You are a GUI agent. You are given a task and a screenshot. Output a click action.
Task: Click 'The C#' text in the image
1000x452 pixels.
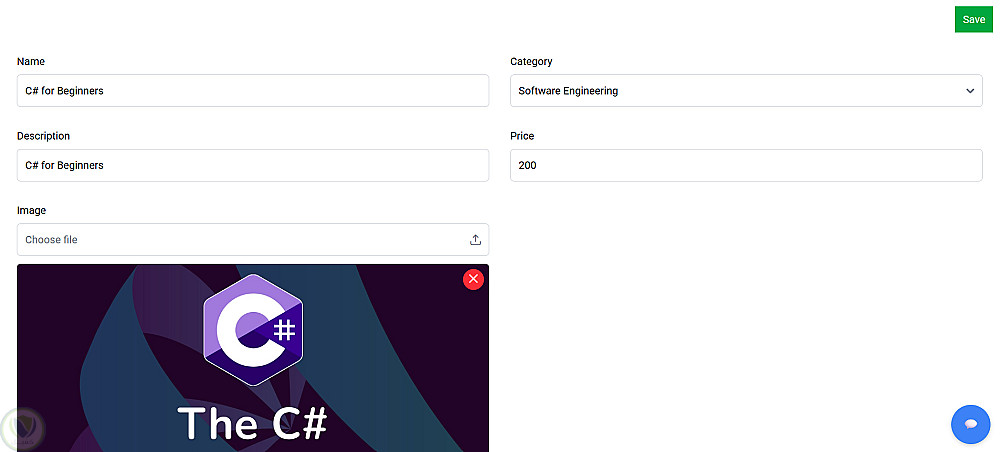(x=252, y=424)
